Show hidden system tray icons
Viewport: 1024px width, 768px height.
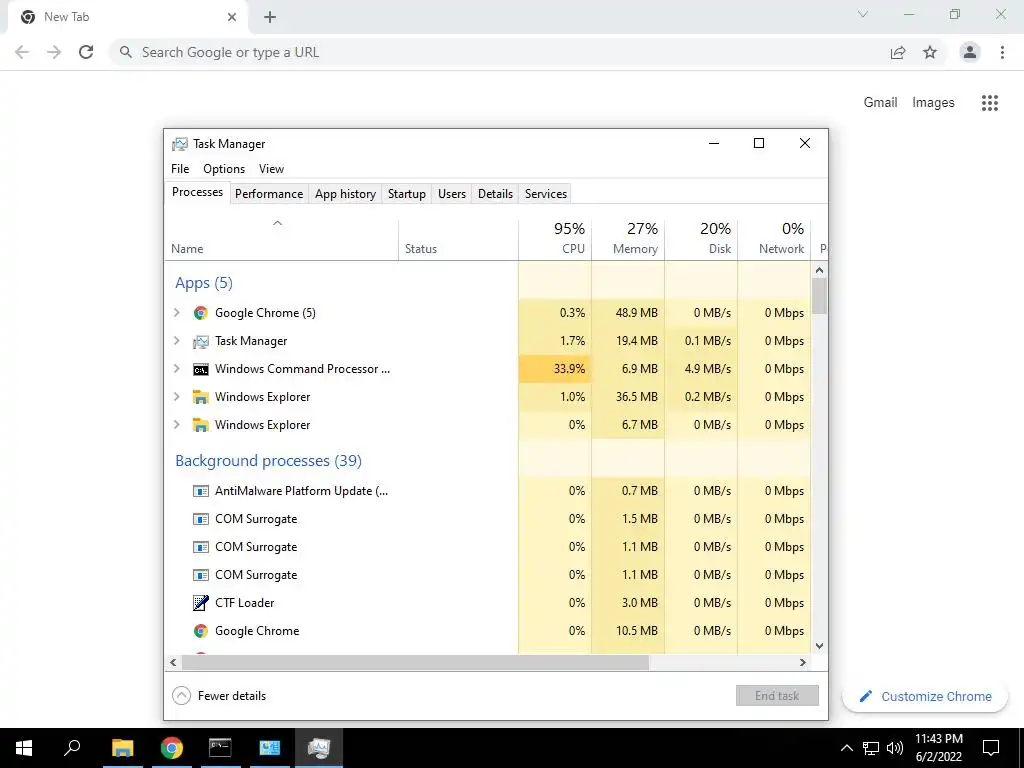846,748
